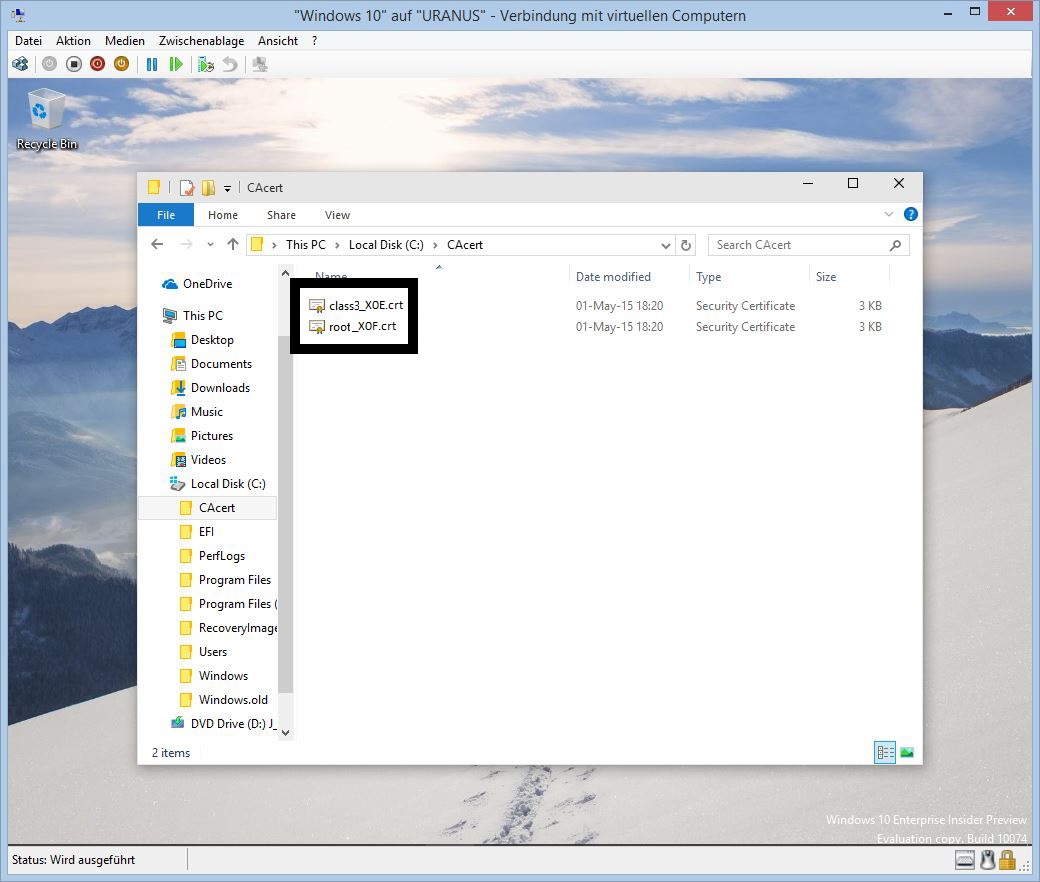Viewport: 1040px width, 882px height.
Task: Open the address bar history dropdown
Action: tap(666, 245)
